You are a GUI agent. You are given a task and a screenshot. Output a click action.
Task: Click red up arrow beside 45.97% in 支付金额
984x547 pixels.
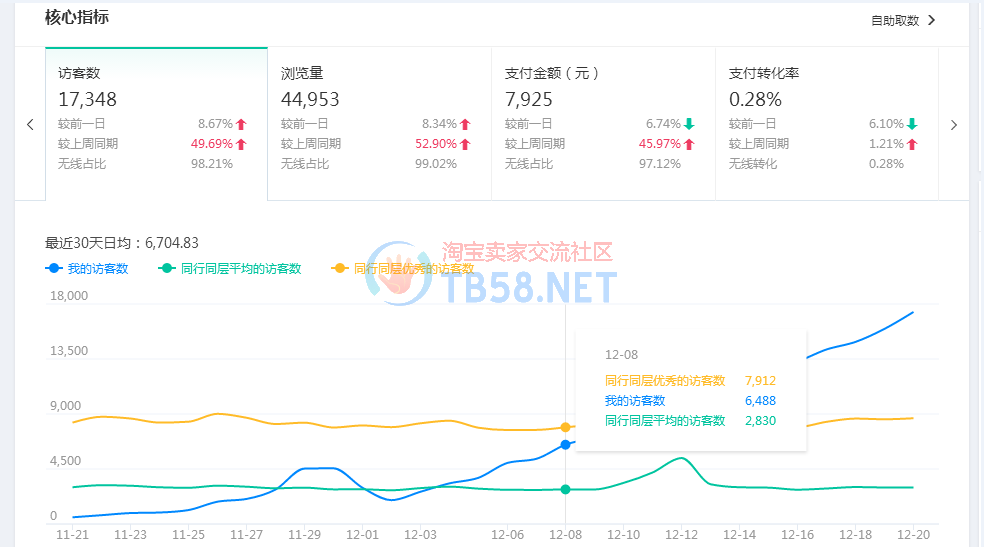tap(689, 144)
